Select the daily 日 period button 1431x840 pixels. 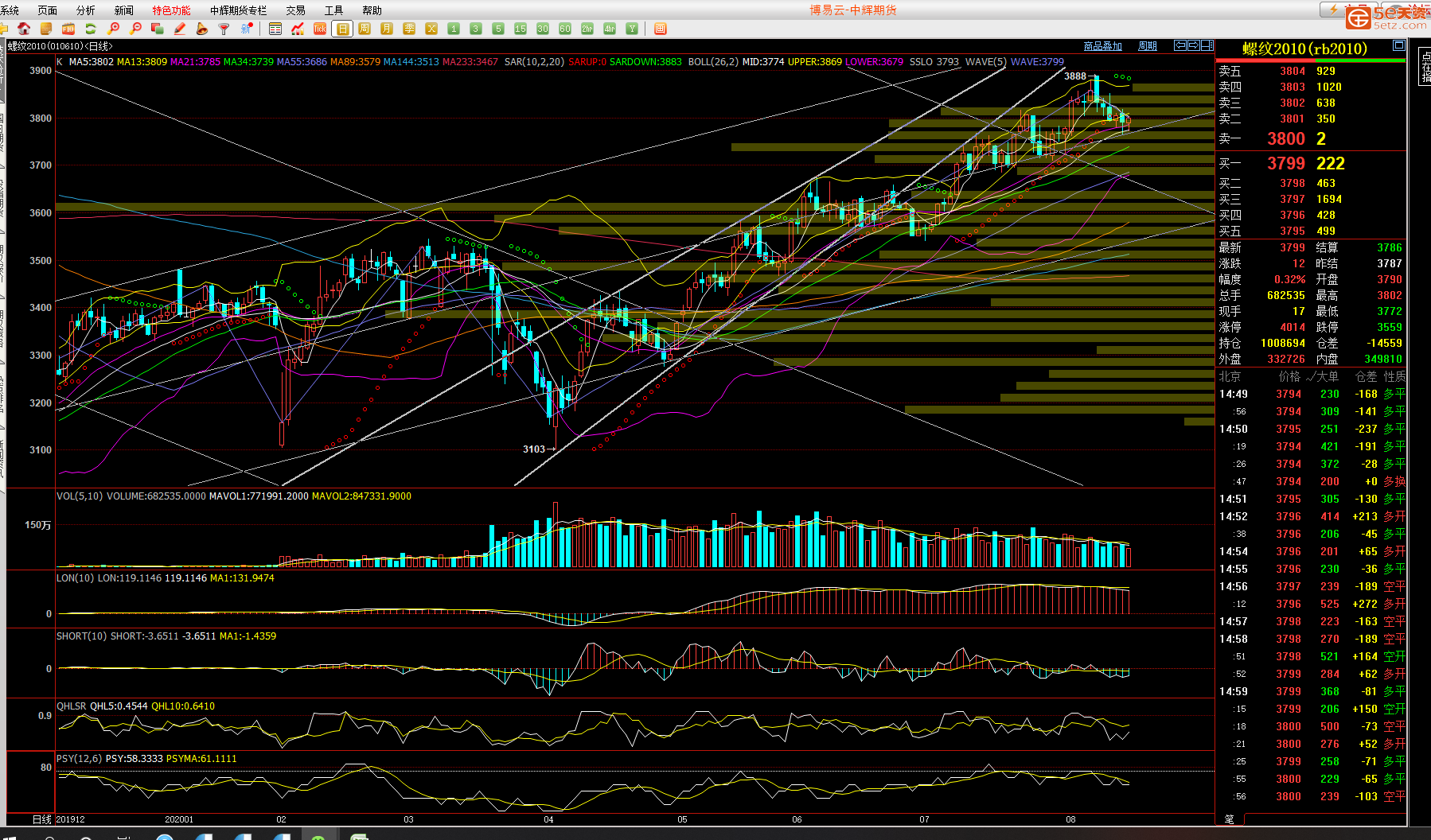[x=342, y=29]
